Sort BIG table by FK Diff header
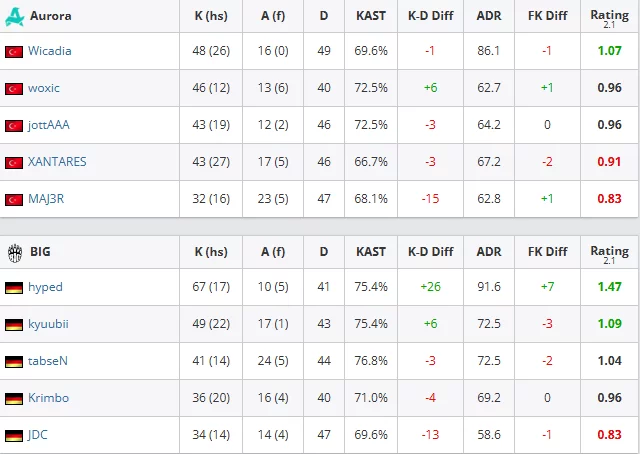 pyautogui.click(x=547, y=252)
